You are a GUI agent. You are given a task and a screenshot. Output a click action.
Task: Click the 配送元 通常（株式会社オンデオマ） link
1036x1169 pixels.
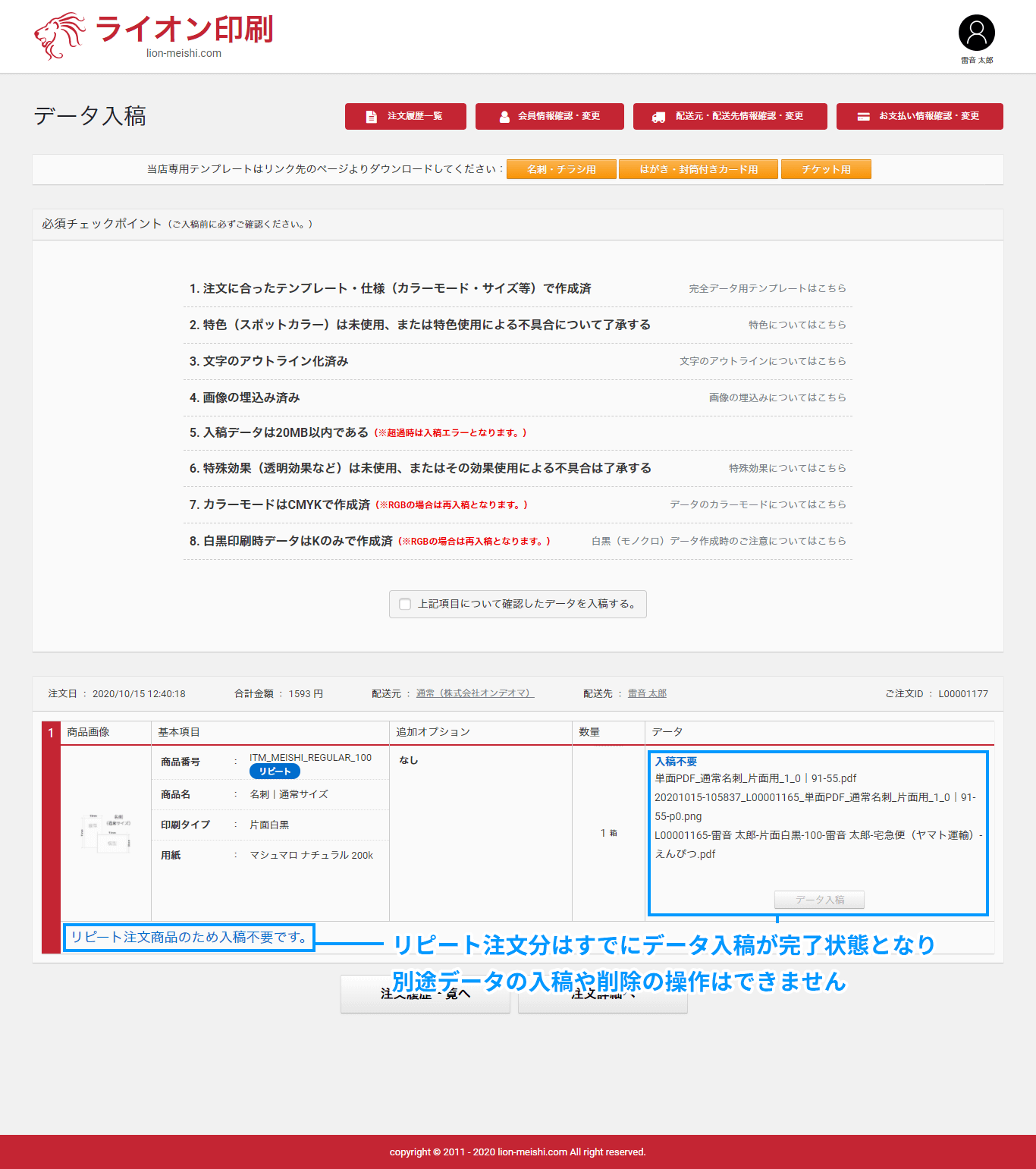coord(475,693)
